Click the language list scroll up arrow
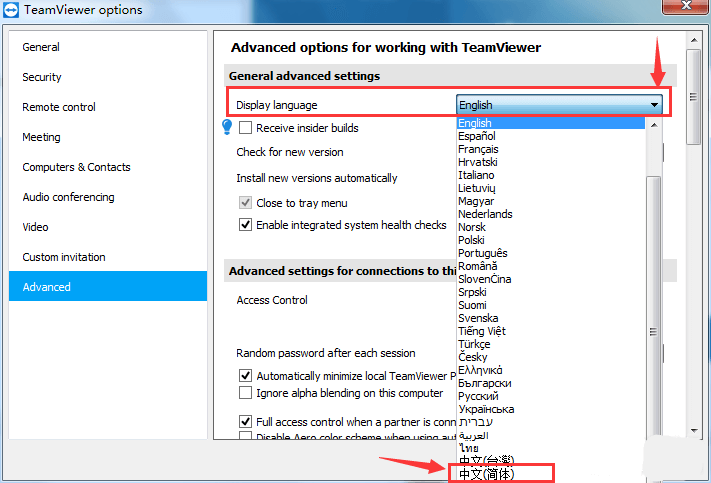This screenshot has width=711, height=483. pos(653,125)
